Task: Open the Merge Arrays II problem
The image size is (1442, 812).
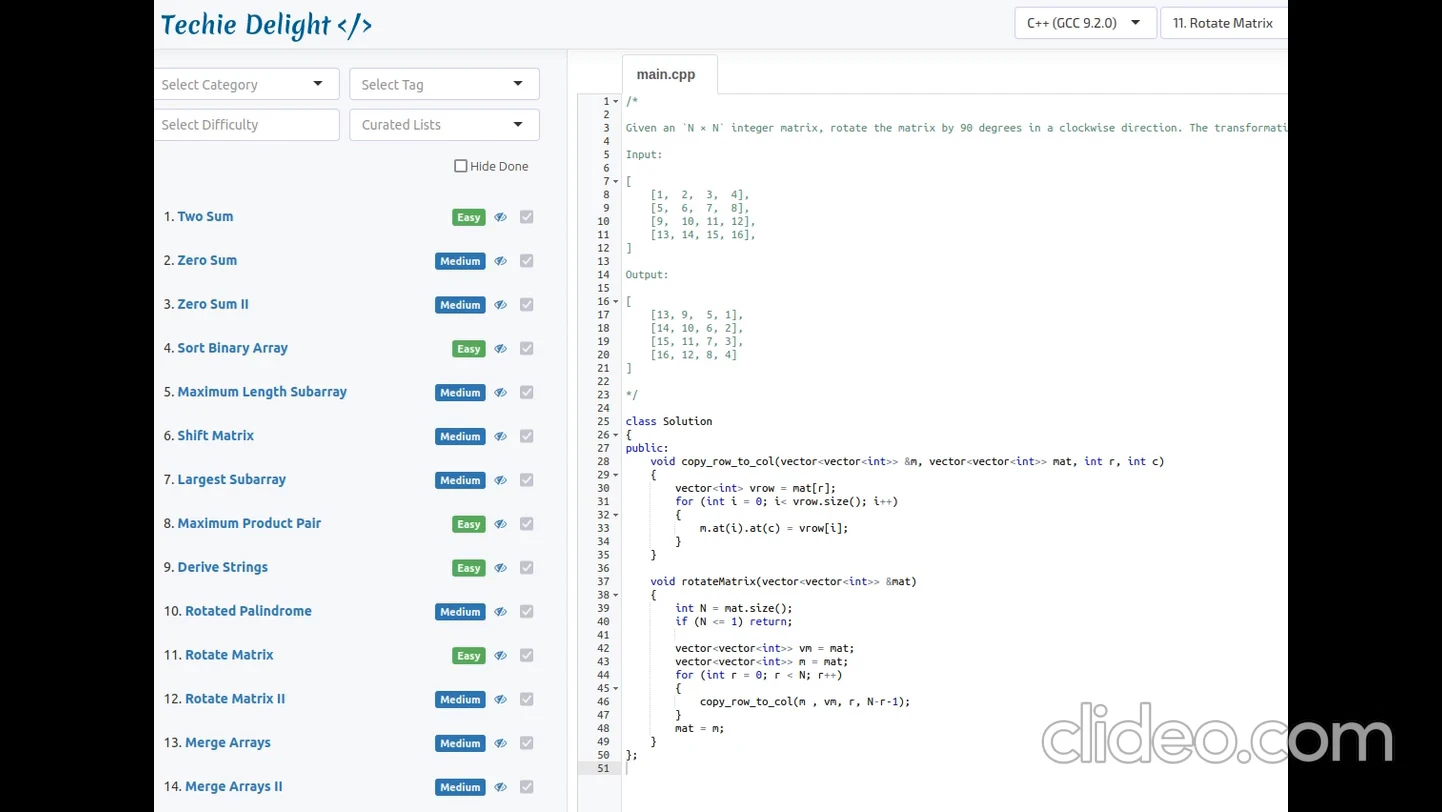Action: click(x=234, y=787)
